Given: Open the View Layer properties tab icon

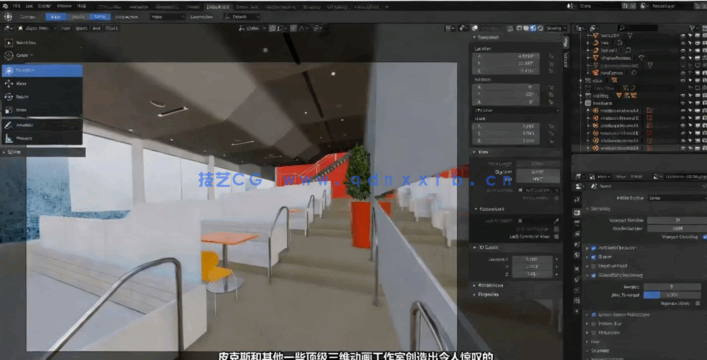Looking at the screenshot, I should 577,234.
